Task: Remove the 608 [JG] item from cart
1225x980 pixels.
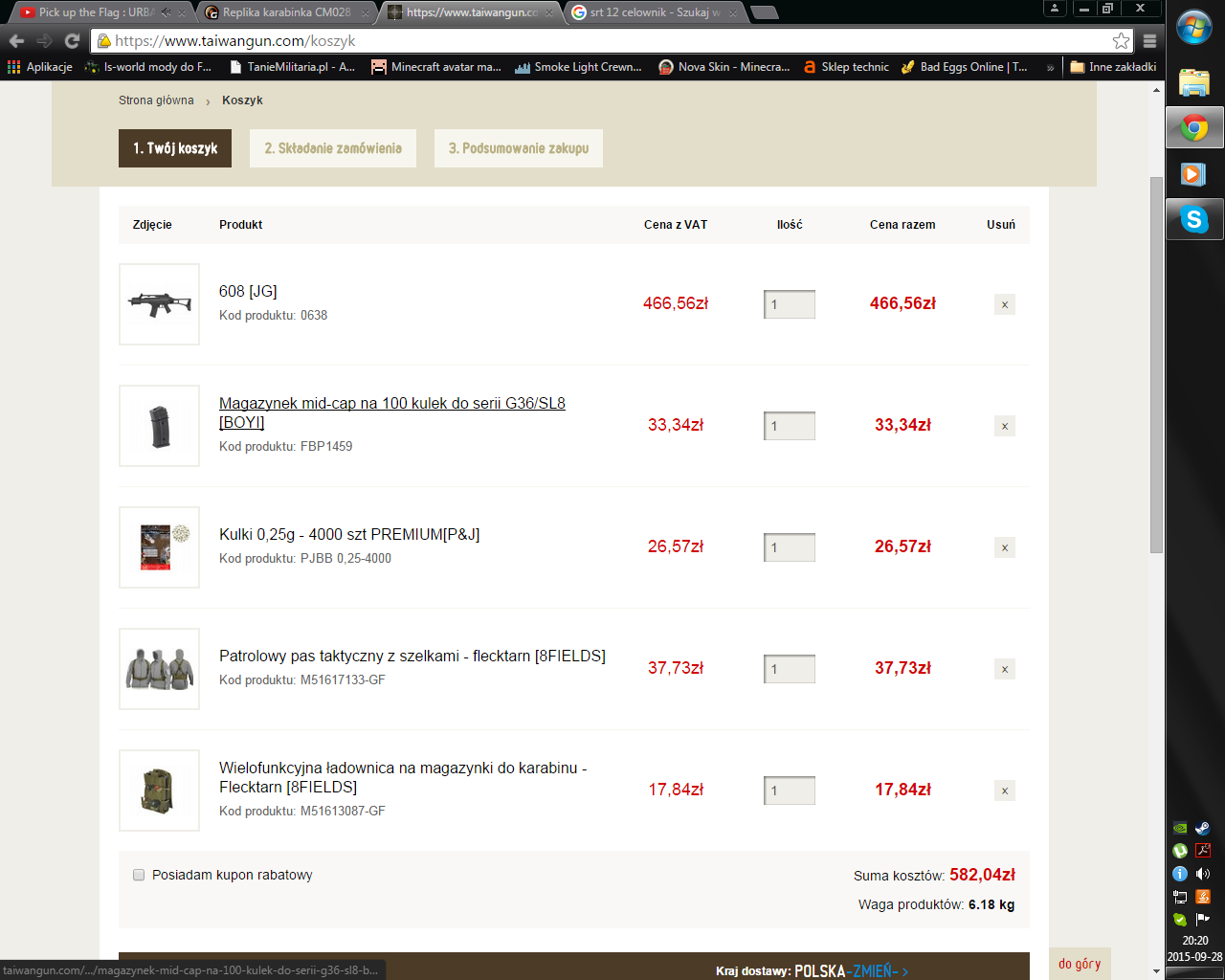Action: (x=1004, y=305)
